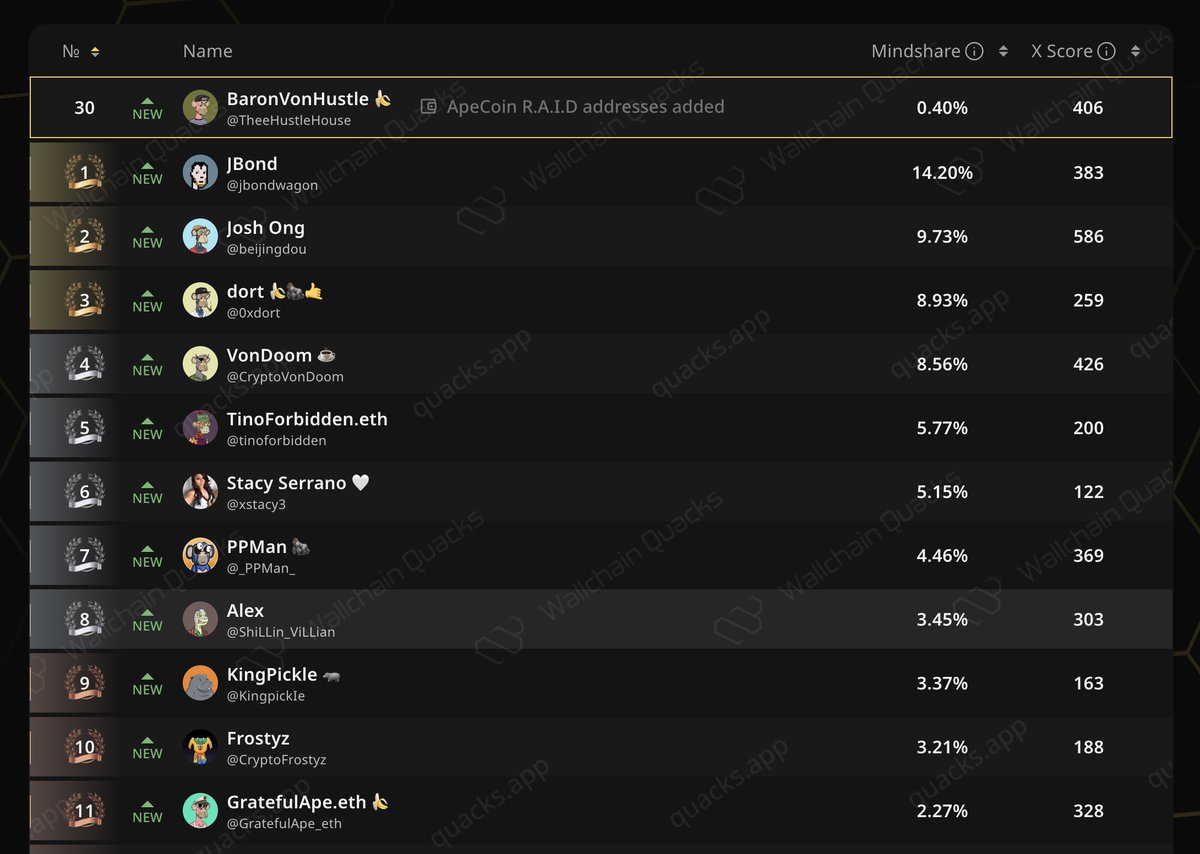This screenshot has width=1200, height=854.
Task: Select the TinoForbidden.eth row name
Action: [x=307, y=419]
